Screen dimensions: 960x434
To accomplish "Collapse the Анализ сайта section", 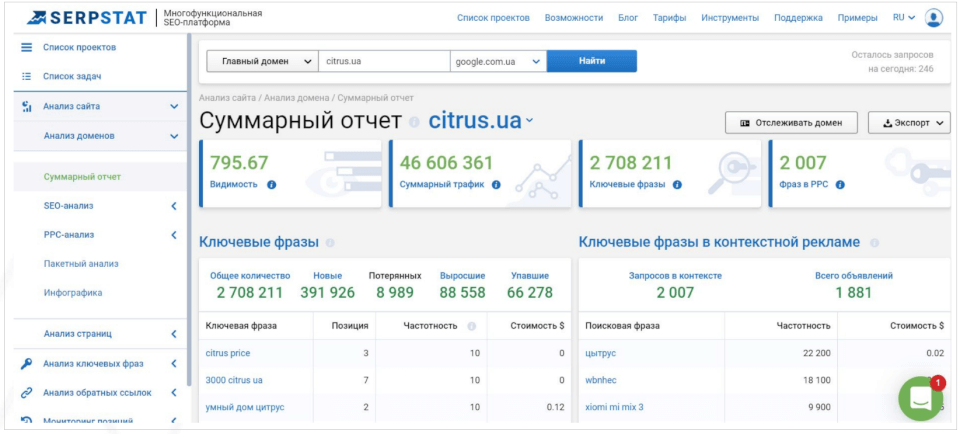I will click(x=174, y=107).
